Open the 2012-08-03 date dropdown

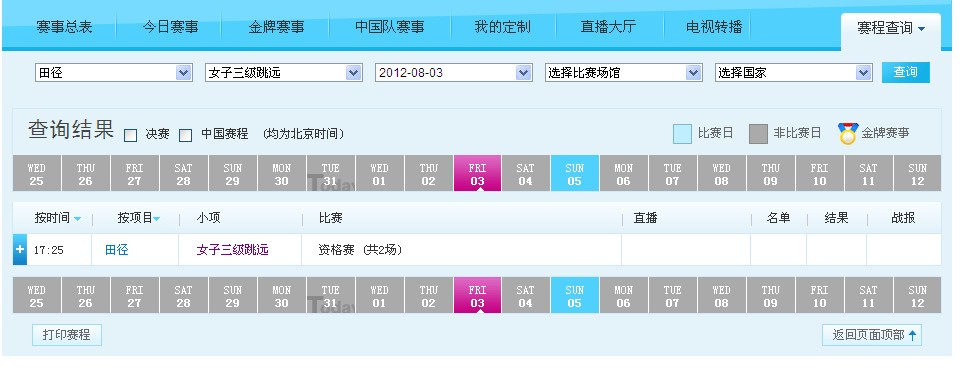click(454, 73)
